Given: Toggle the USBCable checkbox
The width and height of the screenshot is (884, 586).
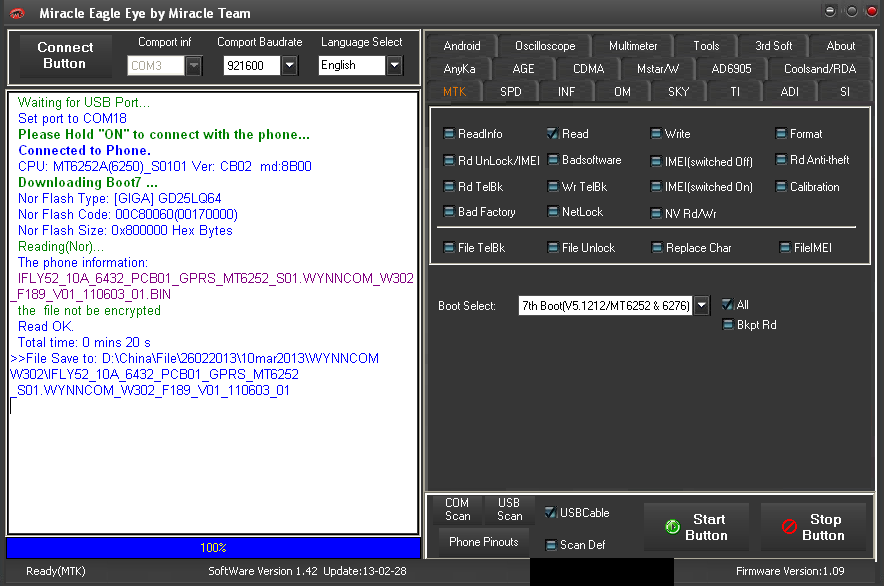Looking at the screenshot, I should 550,513.
